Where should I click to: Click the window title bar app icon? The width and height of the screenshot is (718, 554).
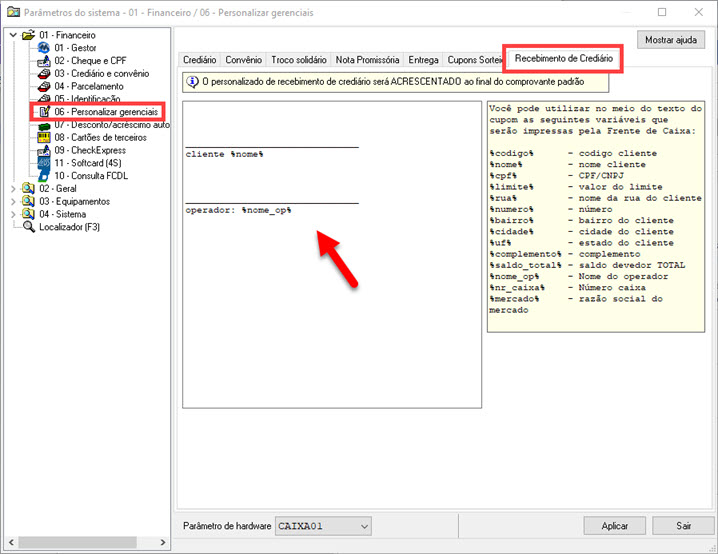[x=13, y=12]
